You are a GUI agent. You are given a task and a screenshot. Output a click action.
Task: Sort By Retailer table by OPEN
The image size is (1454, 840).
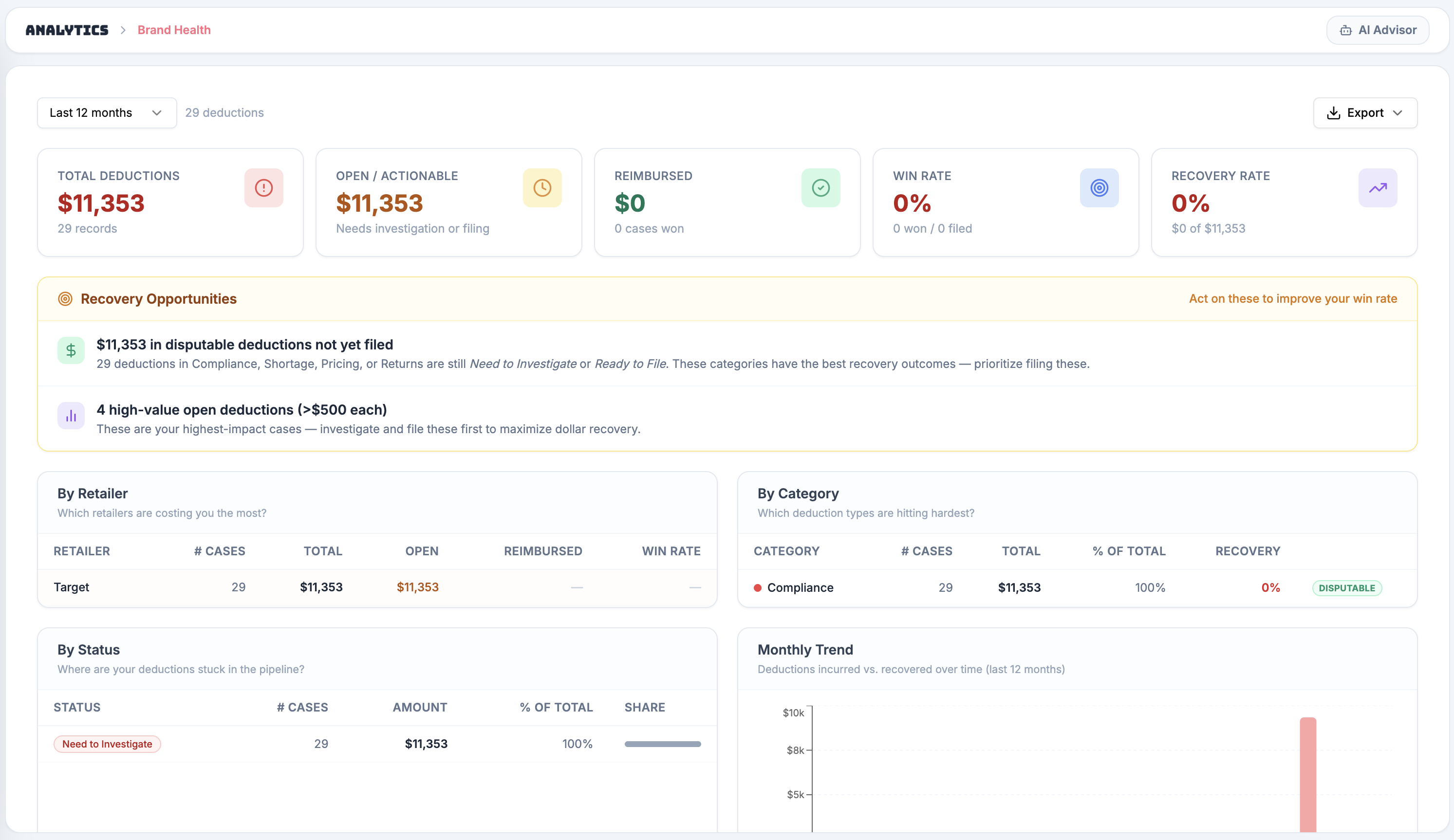422,550
